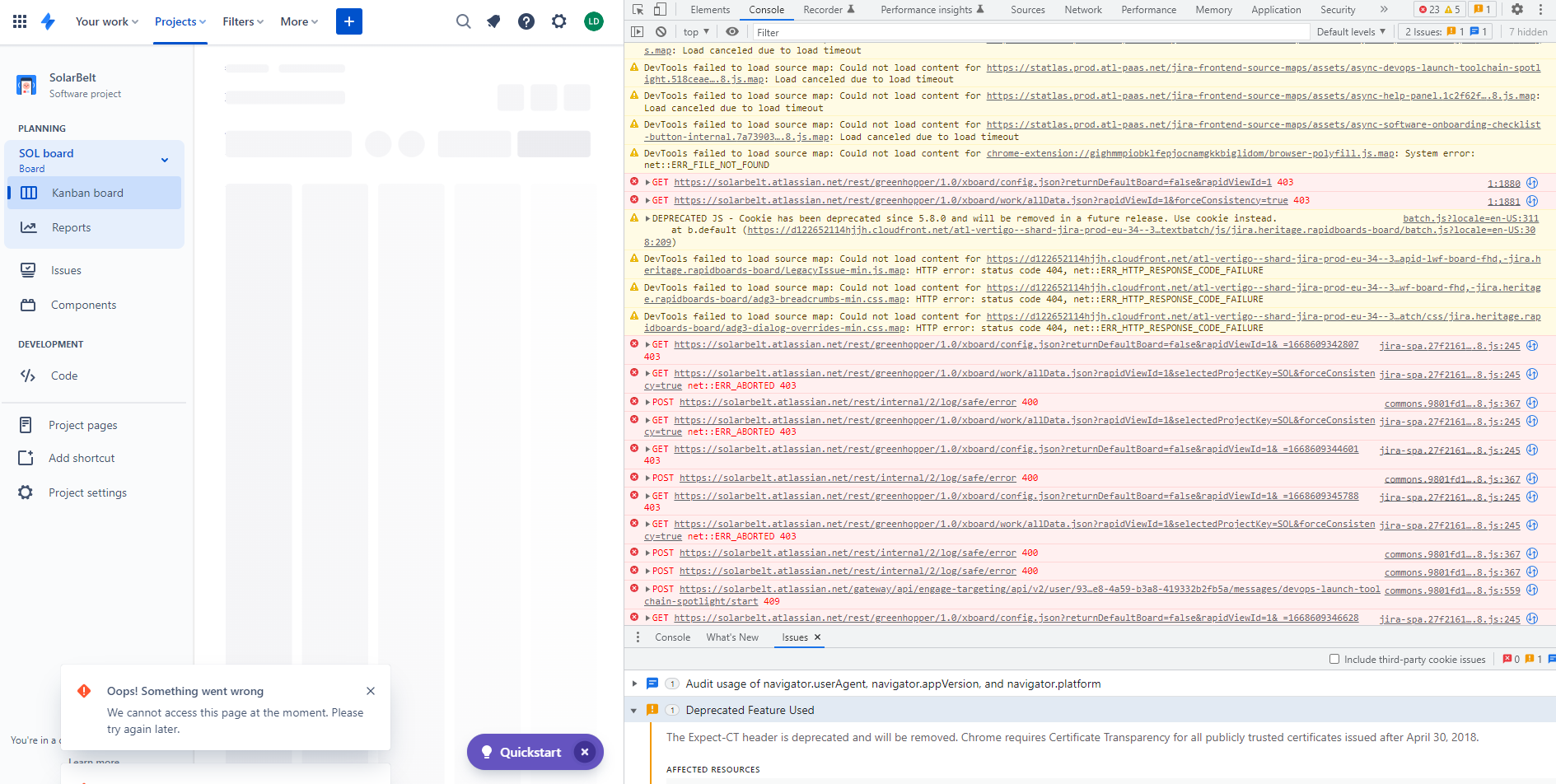Click the blue Create plus button

pyautogui.click(x=349, y=21)
